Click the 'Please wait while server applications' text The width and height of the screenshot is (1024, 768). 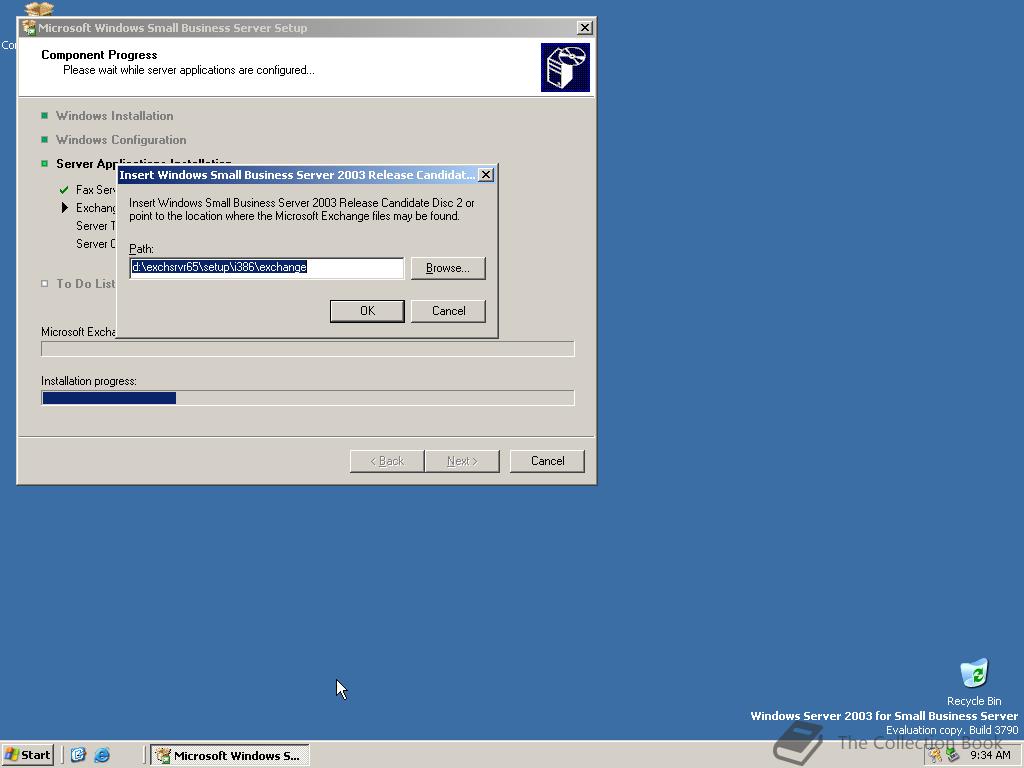click(189, 70)
